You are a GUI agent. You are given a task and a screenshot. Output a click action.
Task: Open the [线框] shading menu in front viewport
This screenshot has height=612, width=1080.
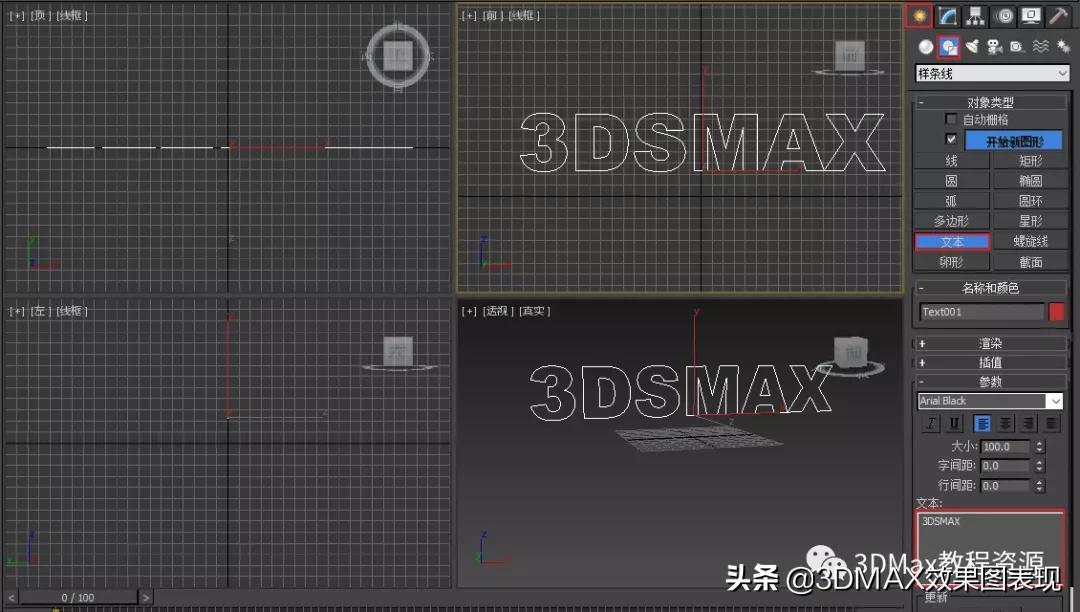(523, 15)
